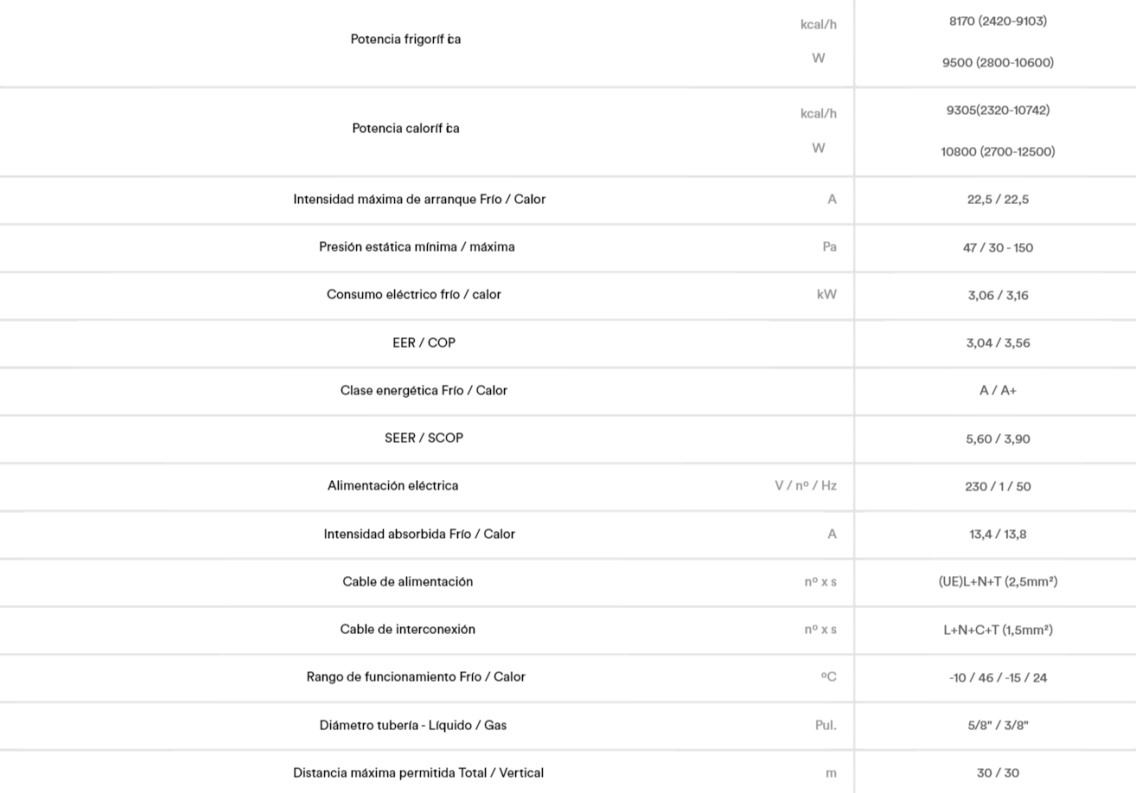1136x793 pixels.
Task: Click Distancia máxima permitida Total / Vertical
Action: pos(418,772)
